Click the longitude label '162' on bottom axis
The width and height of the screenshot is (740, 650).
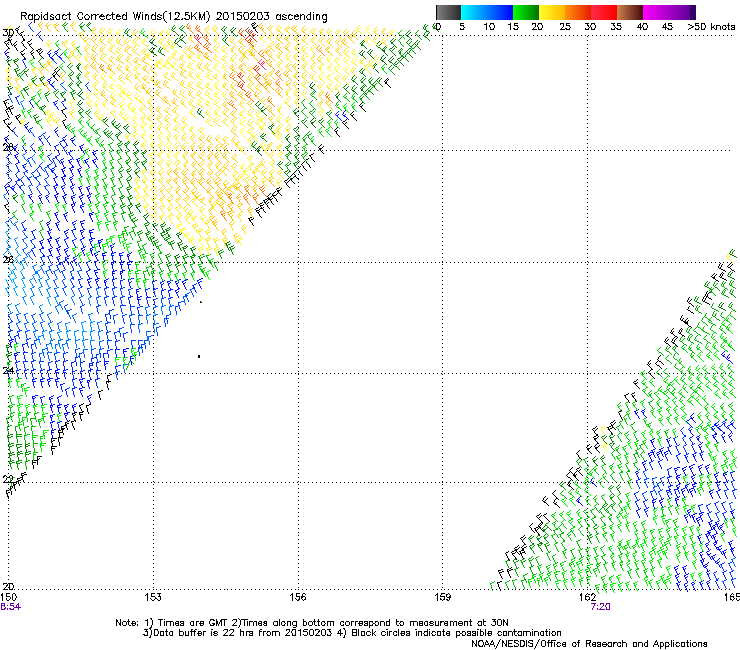coord(587,597)
